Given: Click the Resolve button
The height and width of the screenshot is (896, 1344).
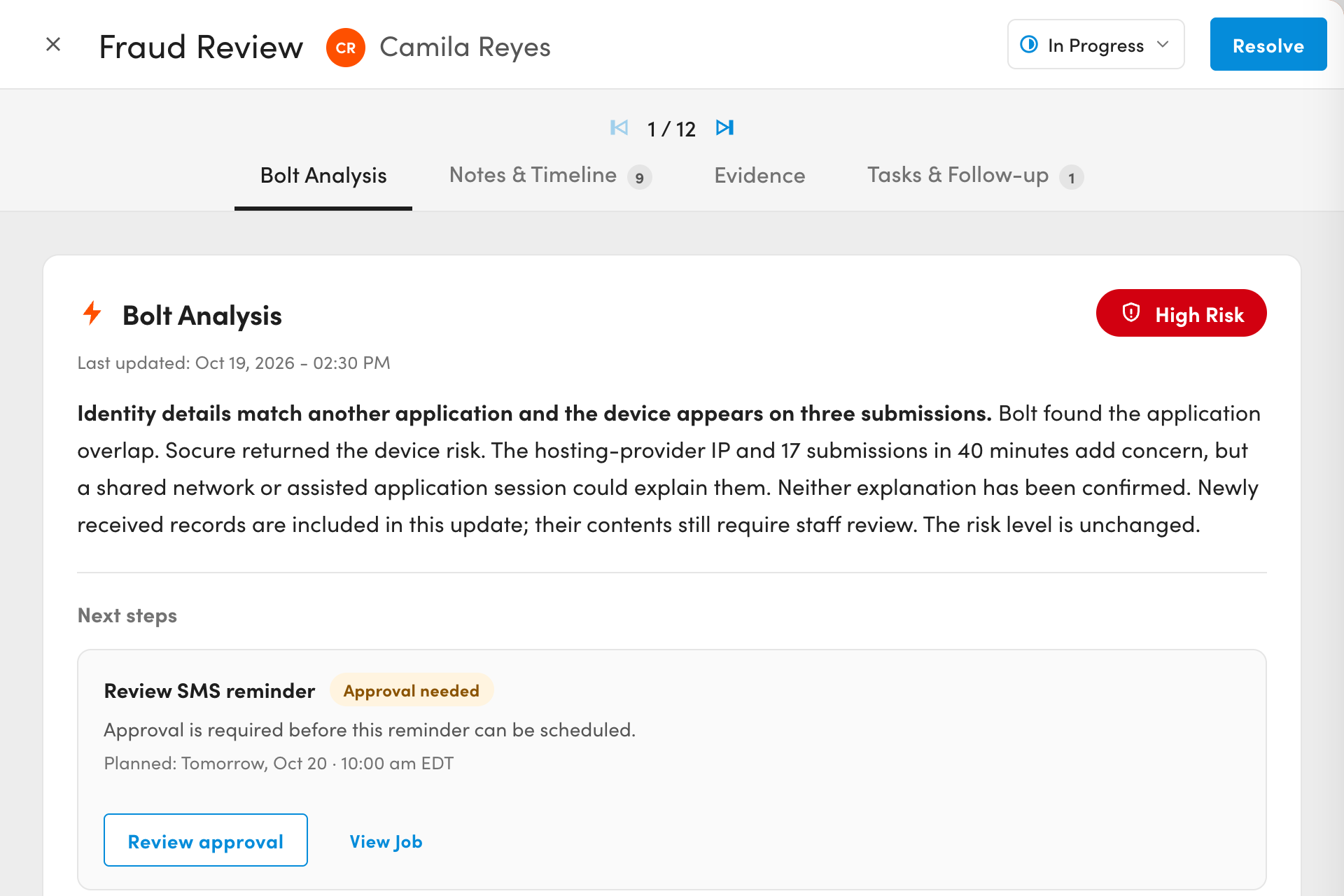Looking at the screenshot, I should 1268,45.
